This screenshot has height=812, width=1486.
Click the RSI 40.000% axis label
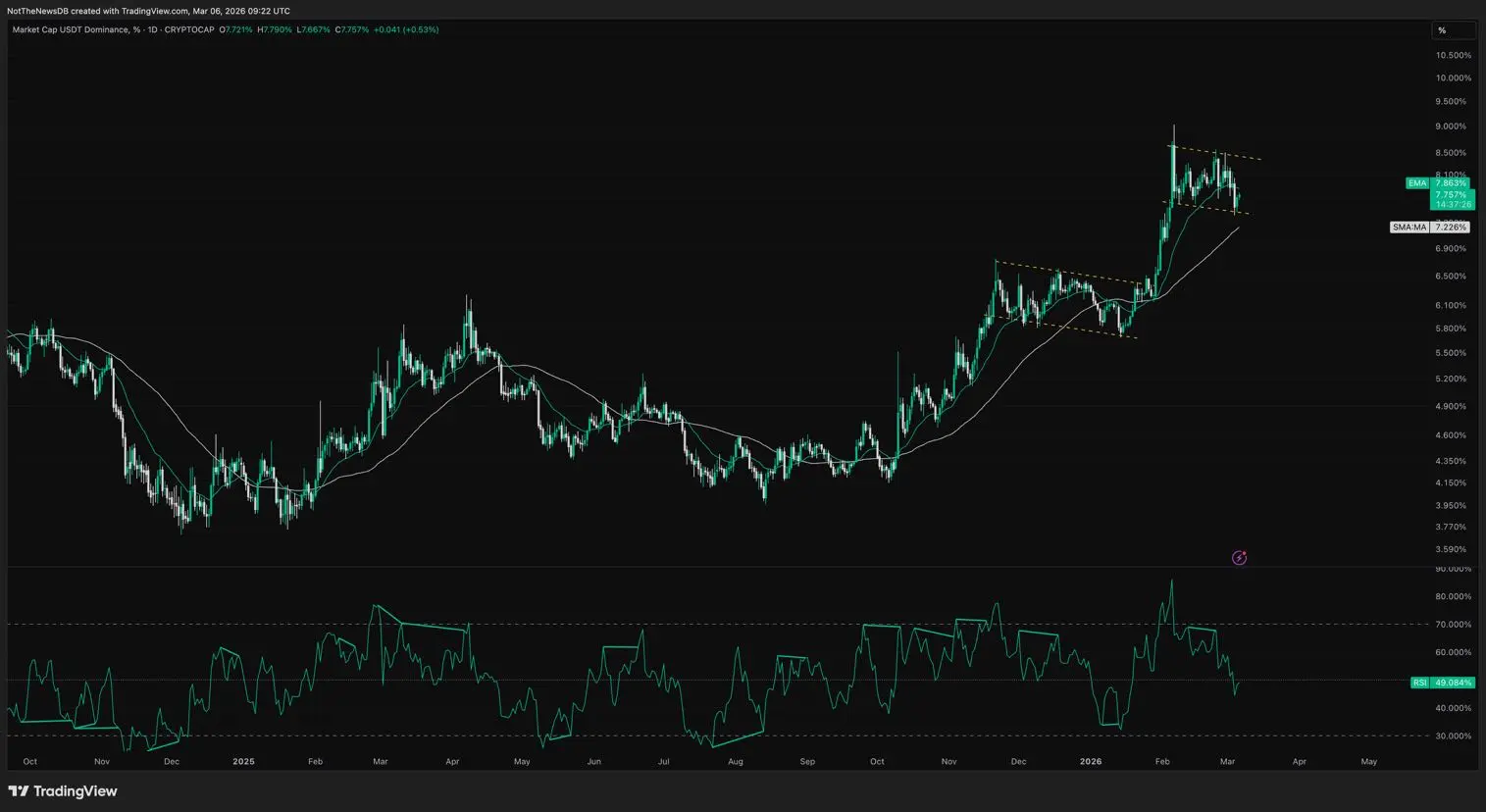(x=1453, y=708)
